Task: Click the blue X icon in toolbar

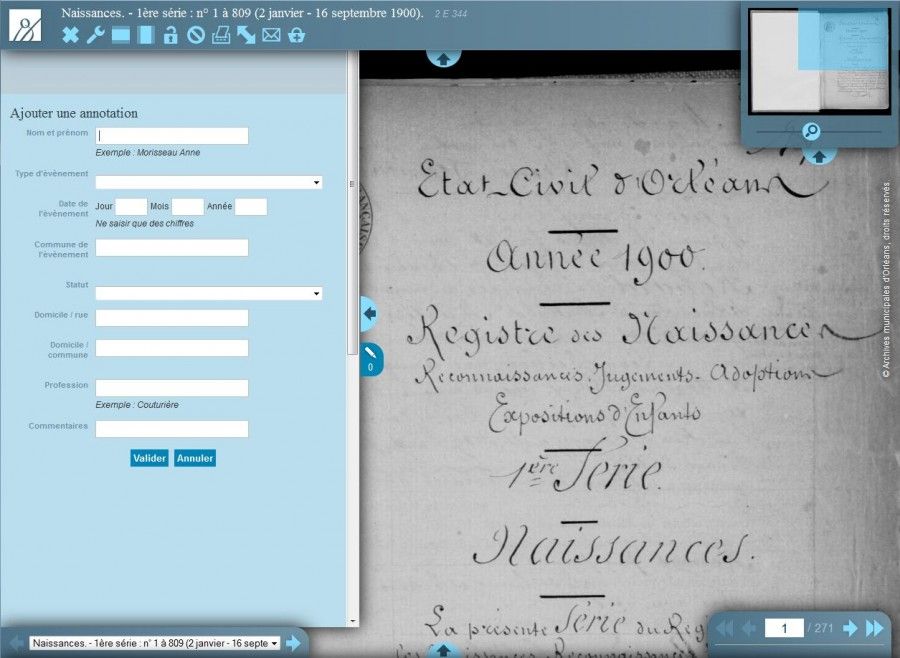Action: [70, 36]
